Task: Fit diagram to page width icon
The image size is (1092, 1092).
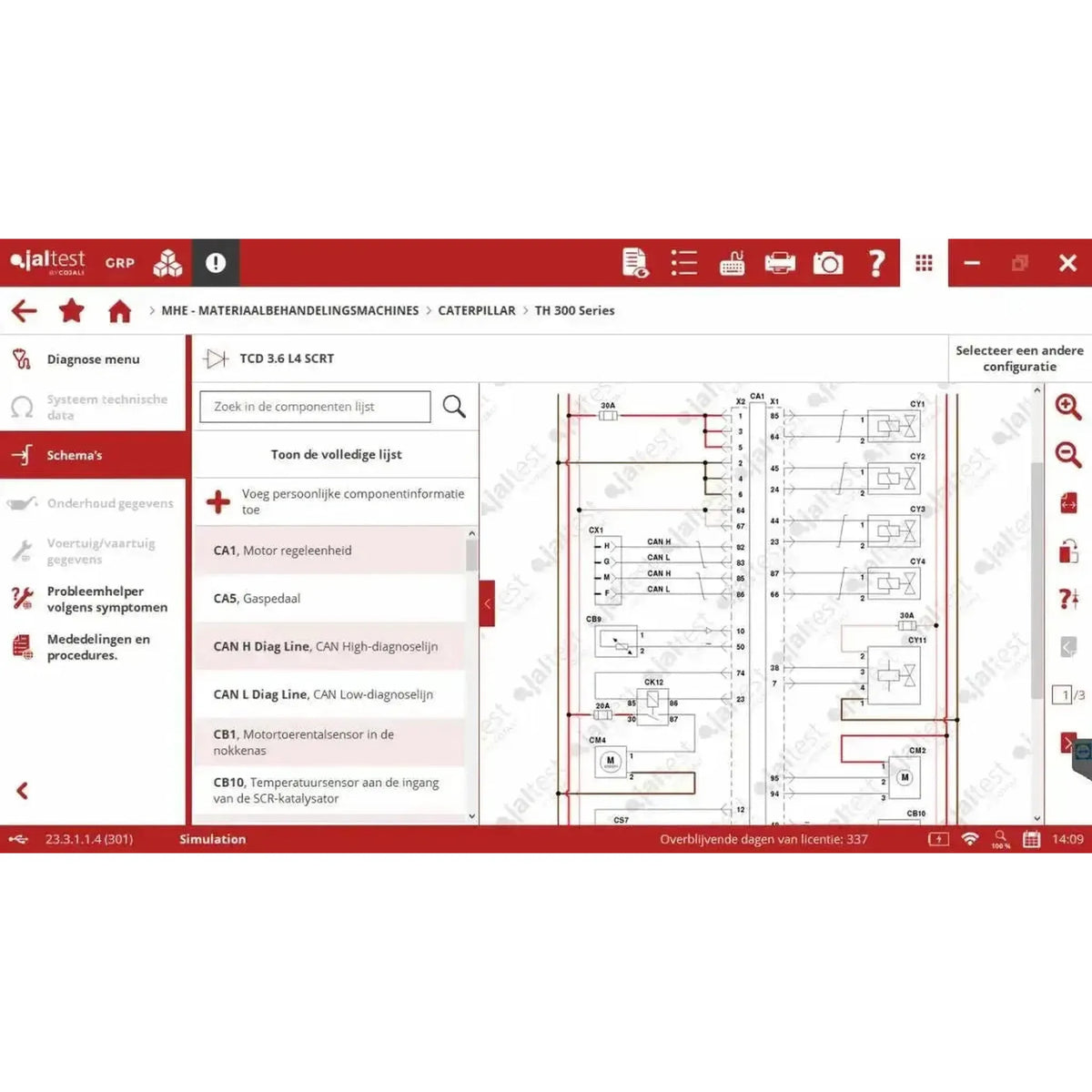Action: 1068,502
